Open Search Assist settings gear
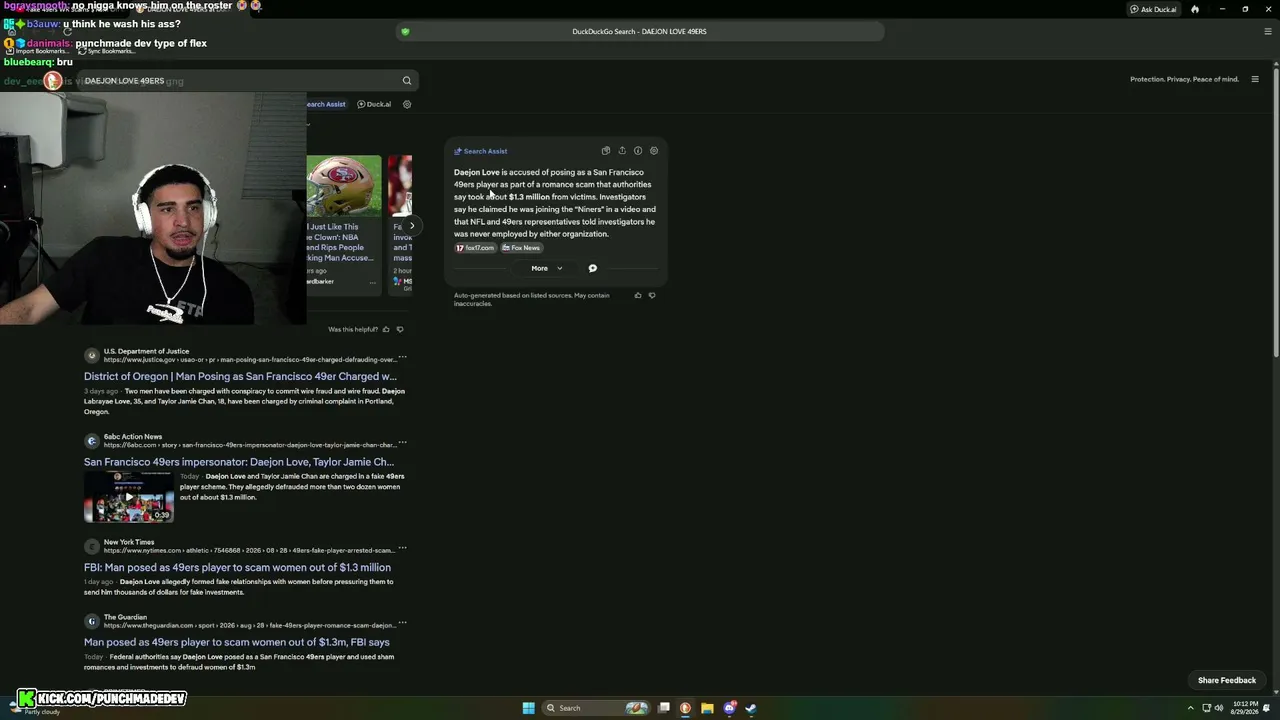Screen dimensions: 1280x720 point(654,151)
